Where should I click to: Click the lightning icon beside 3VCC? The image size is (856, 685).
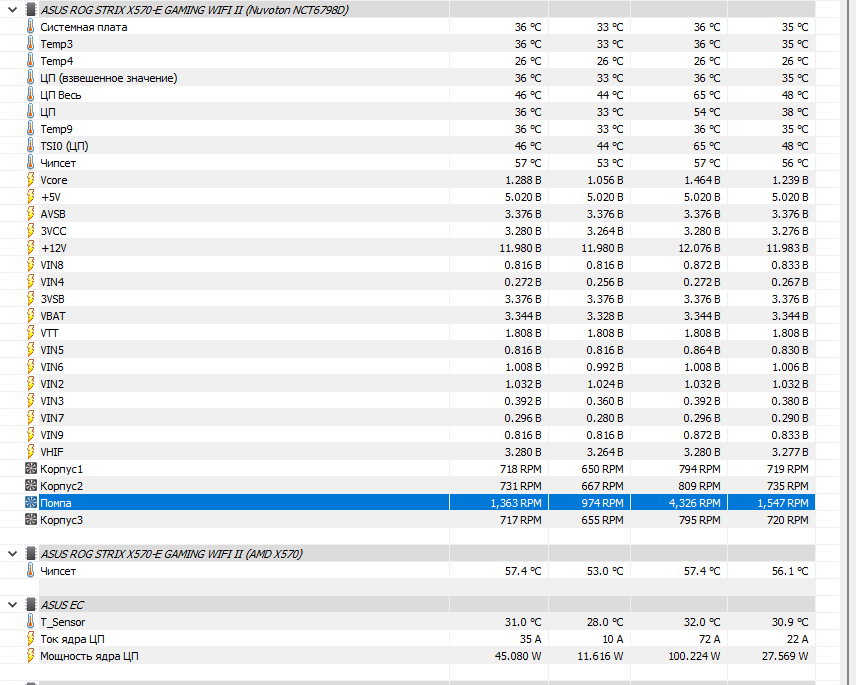click(x=31, y=230)
